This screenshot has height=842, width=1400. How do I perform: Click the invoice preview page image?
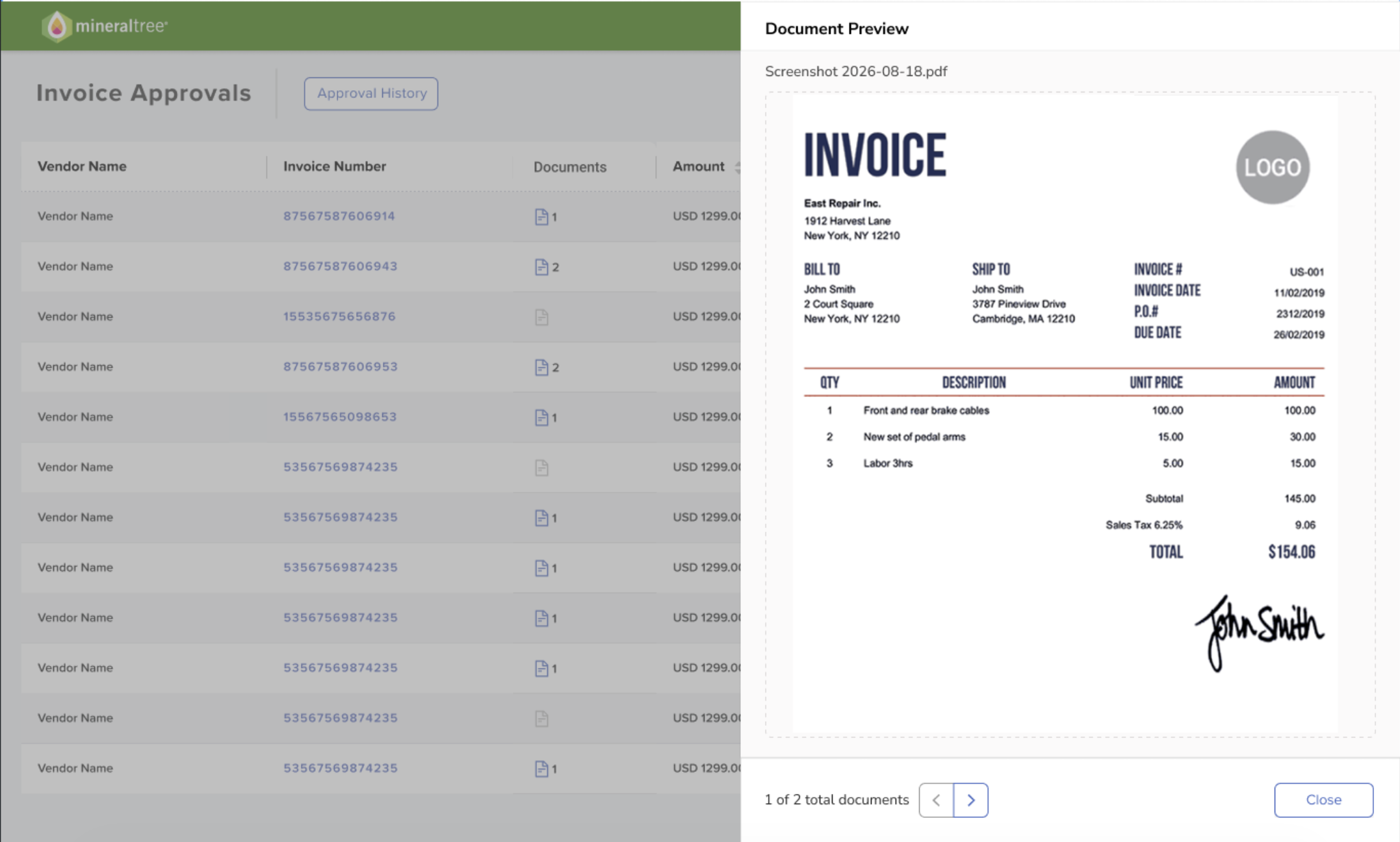pyautogui.click(x=1065, y=415)
